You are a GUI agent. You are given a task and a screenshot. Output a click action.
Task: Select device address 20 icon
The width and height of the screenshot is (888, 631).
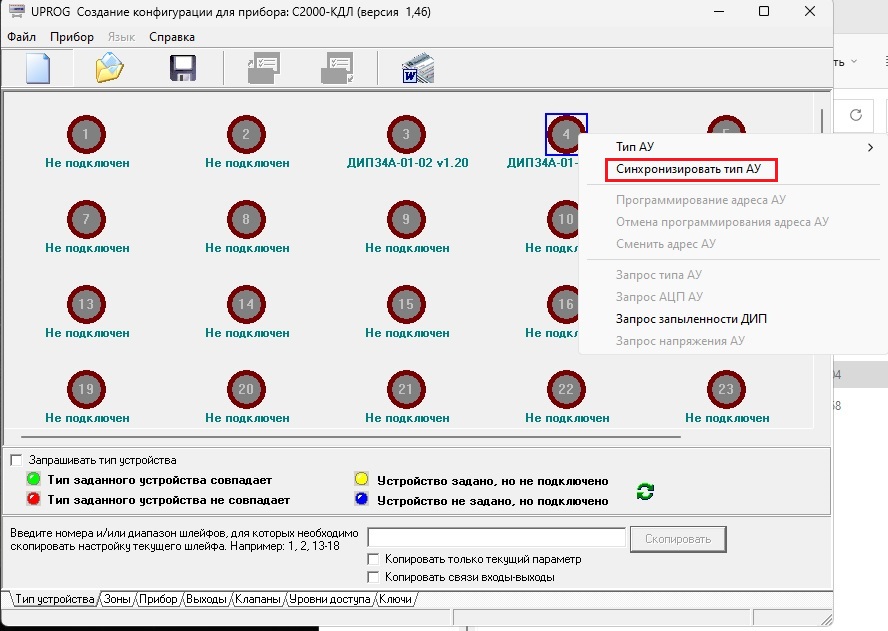[246, 389]
